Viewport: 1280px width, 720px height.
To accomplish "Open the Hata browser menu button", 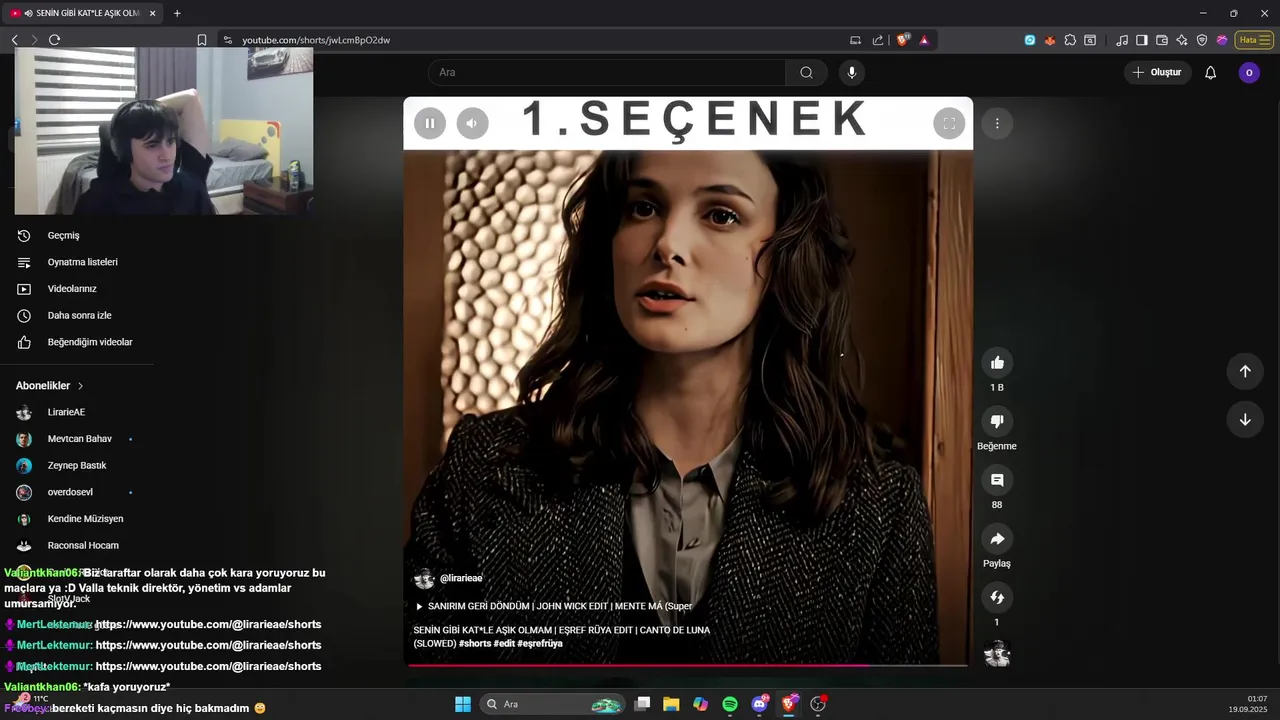I will (x=1254, y=40).
